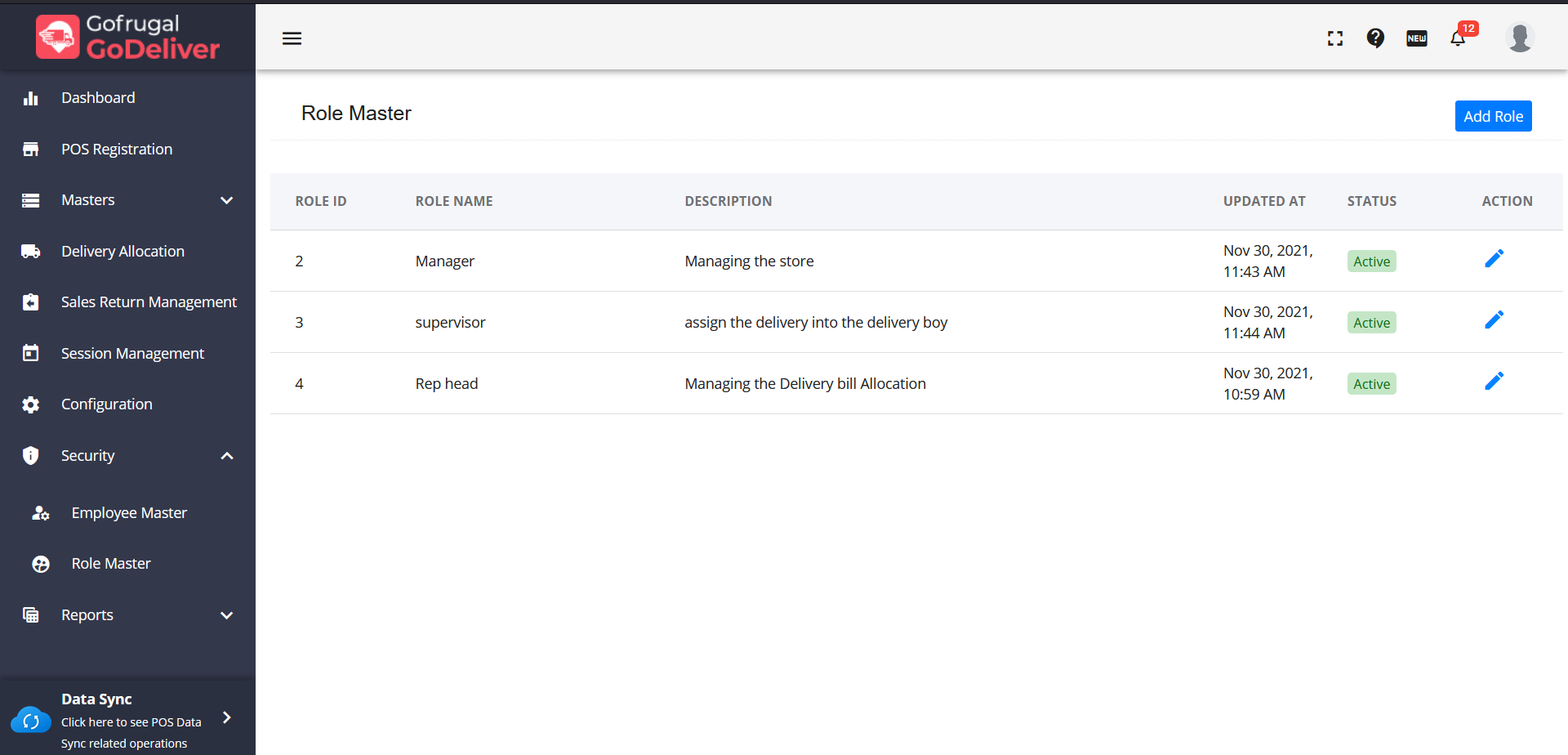
Task: Enter fullscreen mode from the top bar
Action: click(1335, 38)
